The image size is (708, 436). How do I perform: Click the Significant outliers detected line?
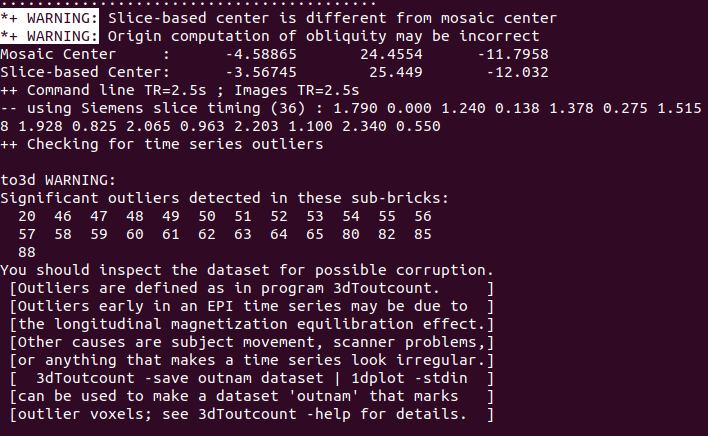click(x=224, y=198)
